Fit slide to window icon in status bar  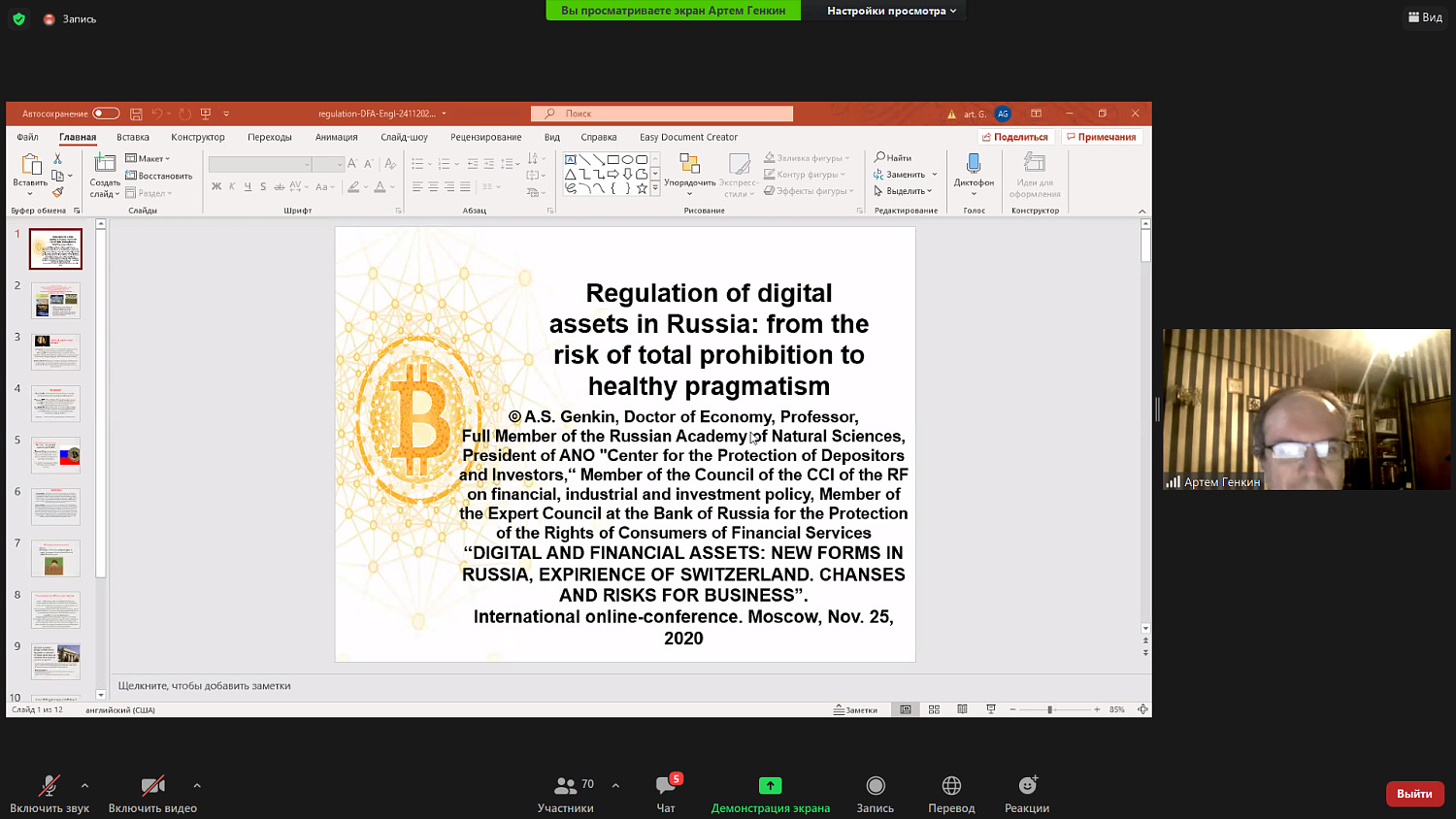[x=1142, y=709]
